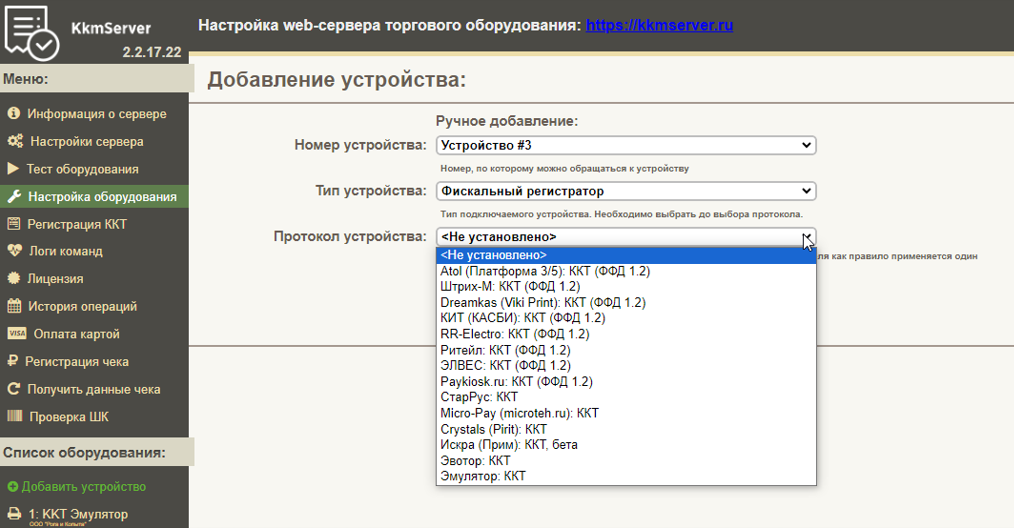Click hint text starting 'Тип подключаемого устройства'
This screenshot has height=528, width=1014.
pos(621,214)
